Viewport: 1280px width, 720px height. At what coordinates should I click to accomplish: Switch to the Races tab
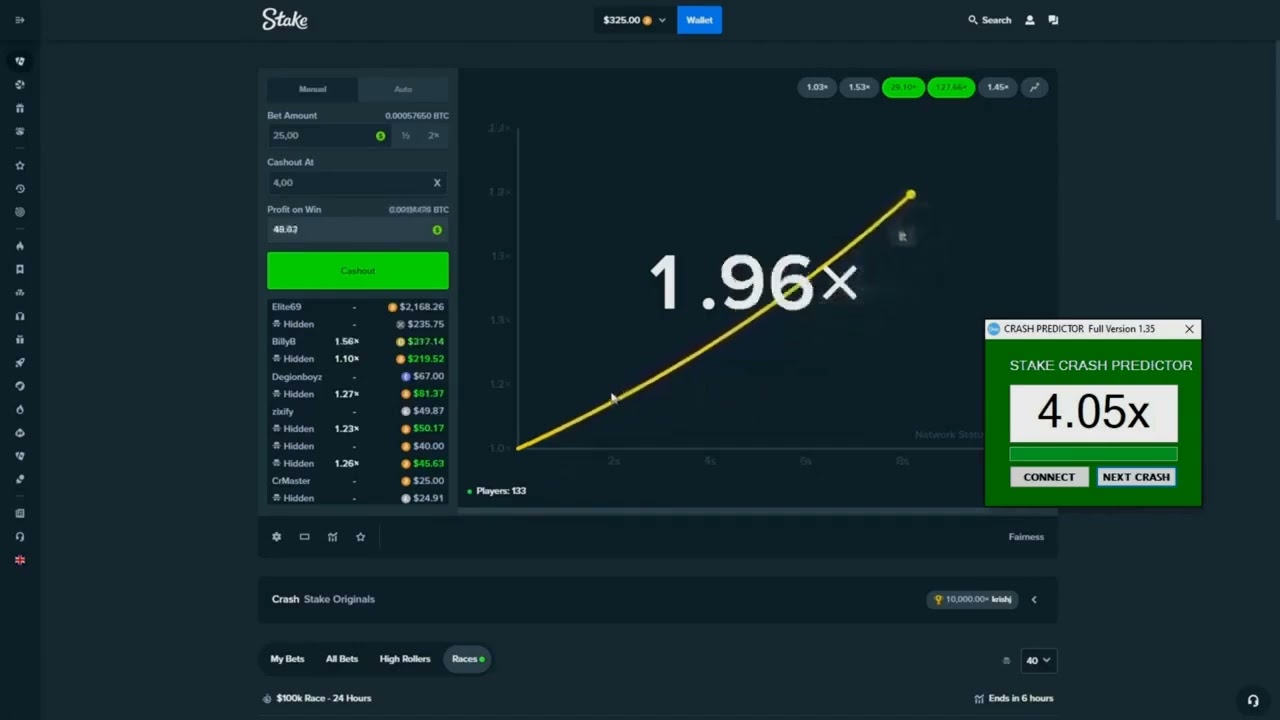point(468,659)
